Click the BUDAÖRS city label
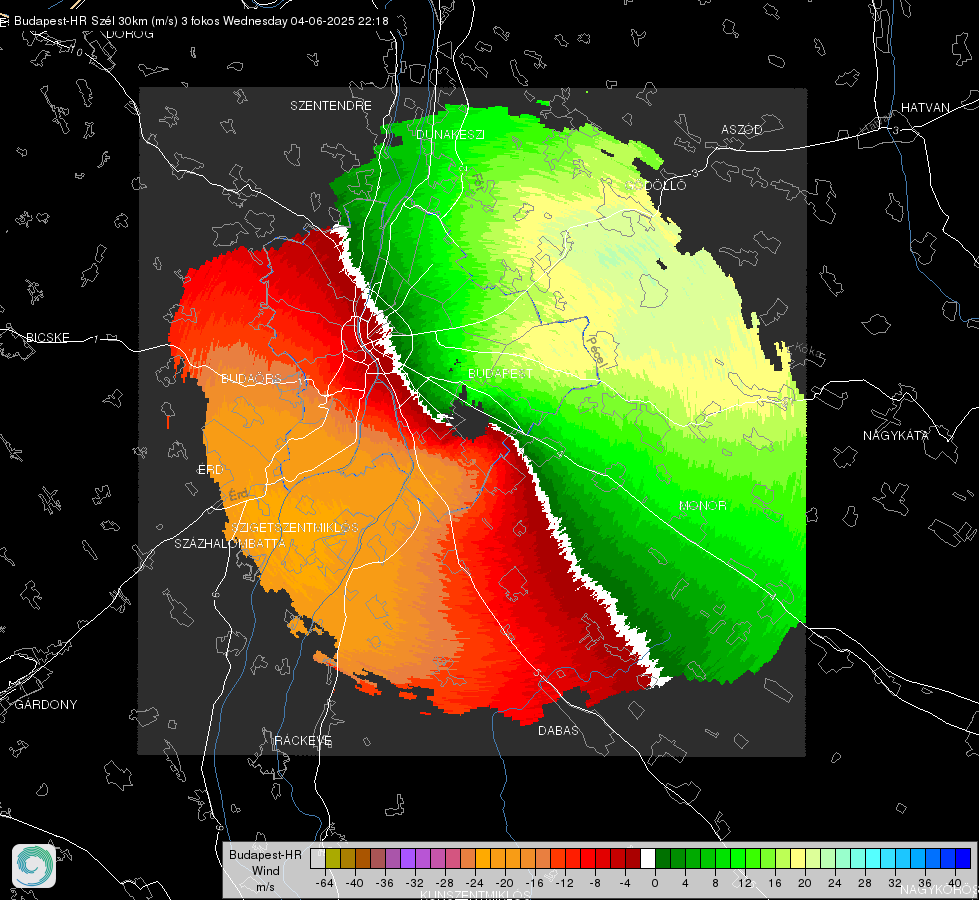 (x=252, y=379)
